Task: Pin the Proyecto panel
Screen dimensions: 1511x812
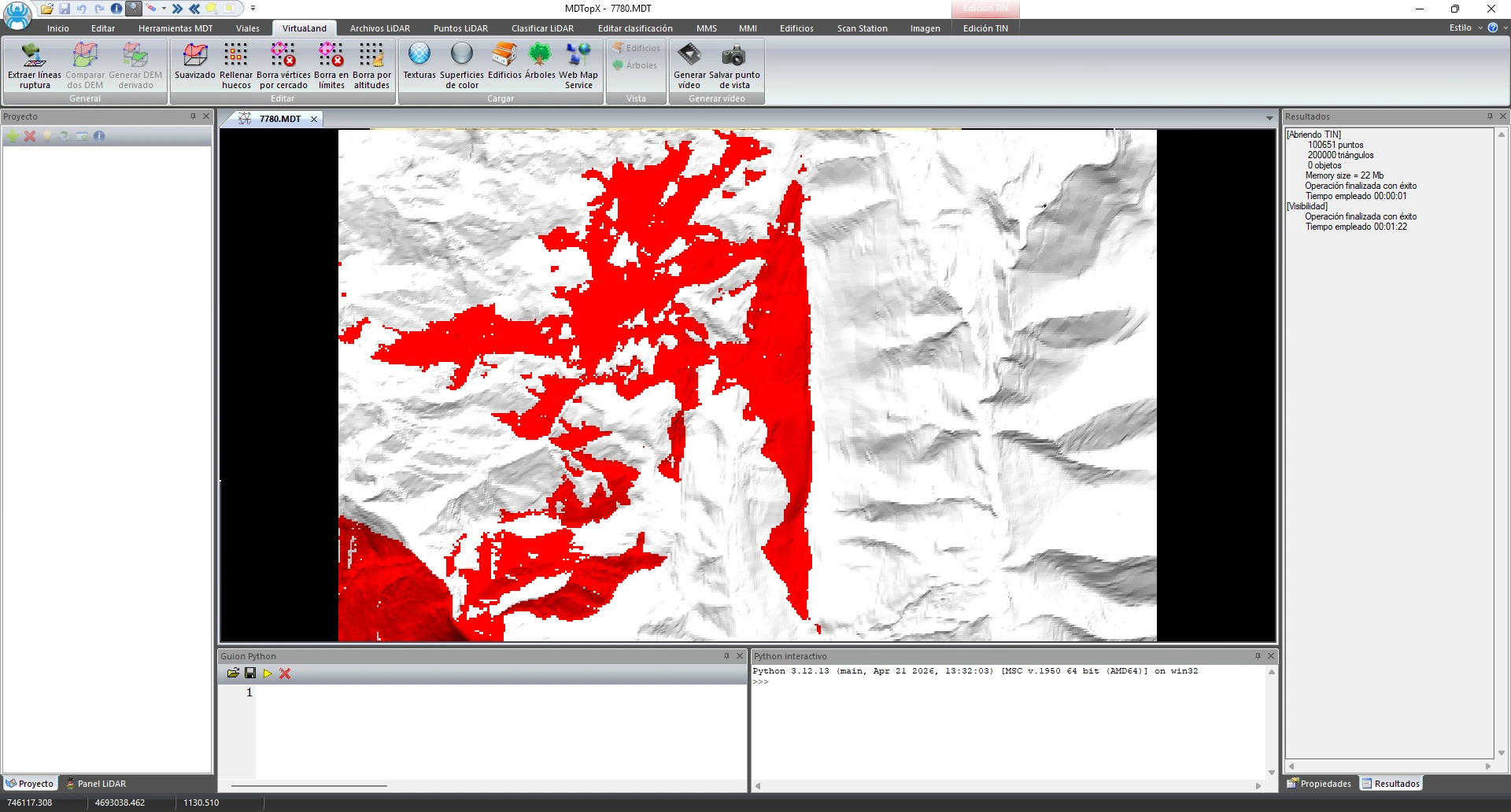Action: point(193,116)
